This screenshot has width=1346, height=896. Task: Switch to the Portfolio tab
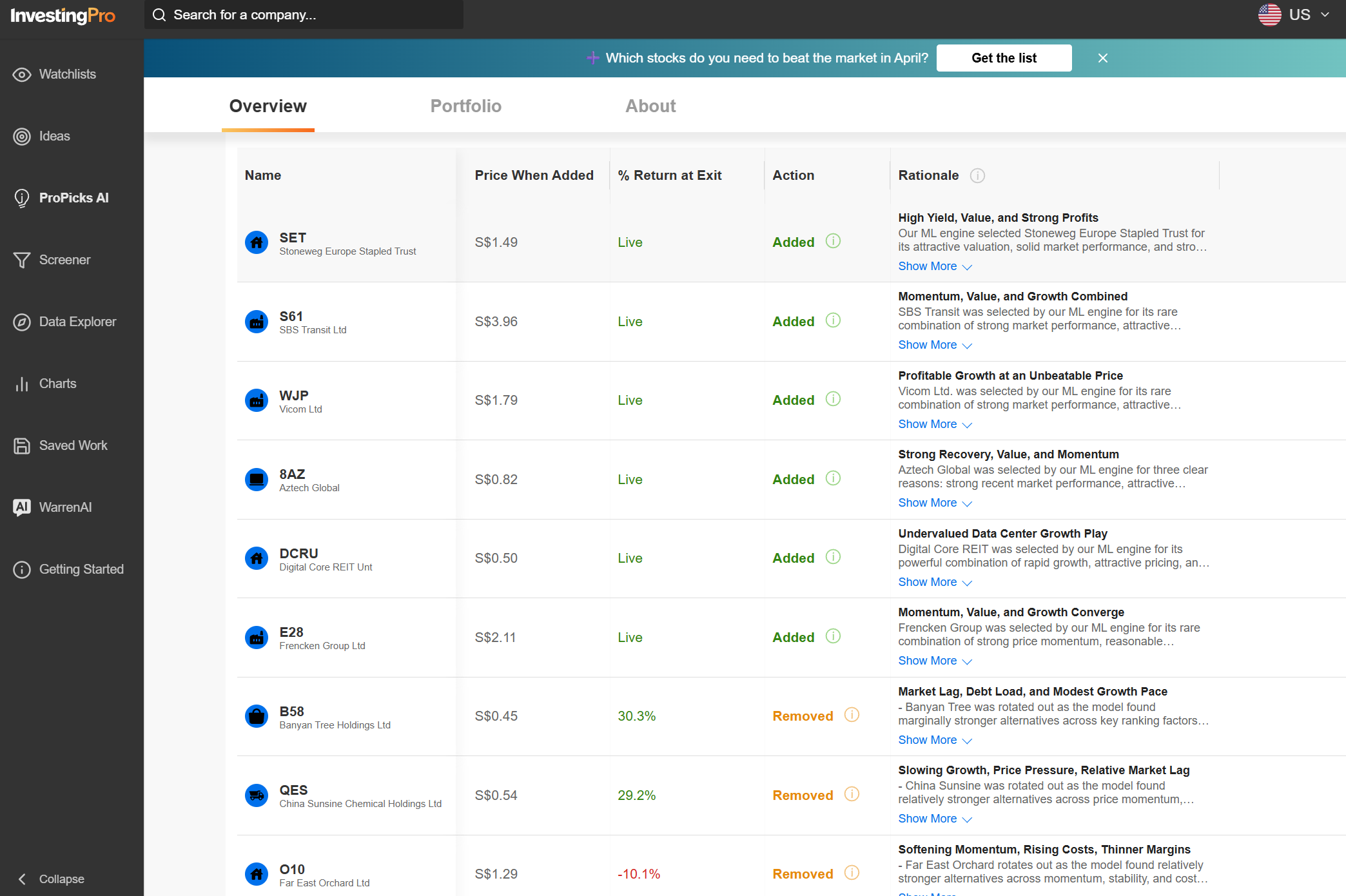pyautogui.click(x=465, y=106)
